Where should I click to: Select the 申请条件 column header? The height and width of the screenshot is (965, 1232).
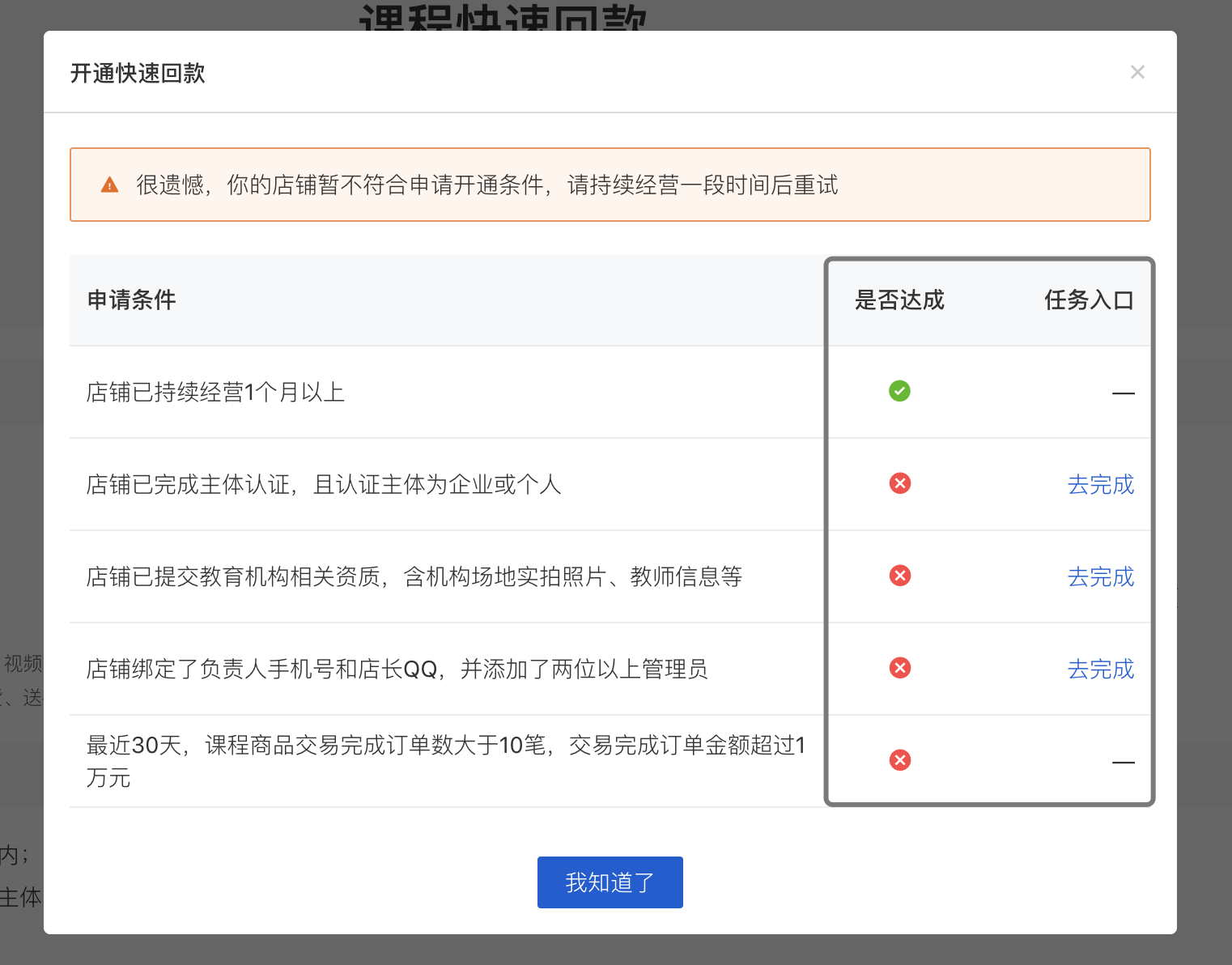coord(130,300)
